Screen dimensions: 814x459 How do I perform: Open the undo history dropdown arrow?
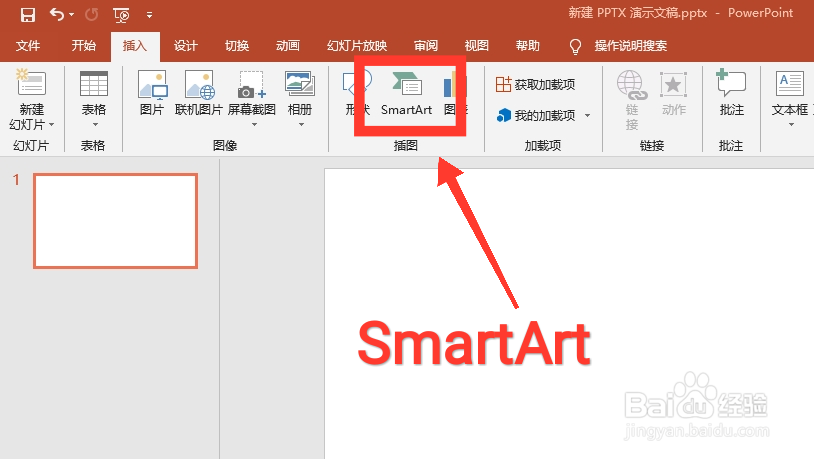(x=72, y=15)
